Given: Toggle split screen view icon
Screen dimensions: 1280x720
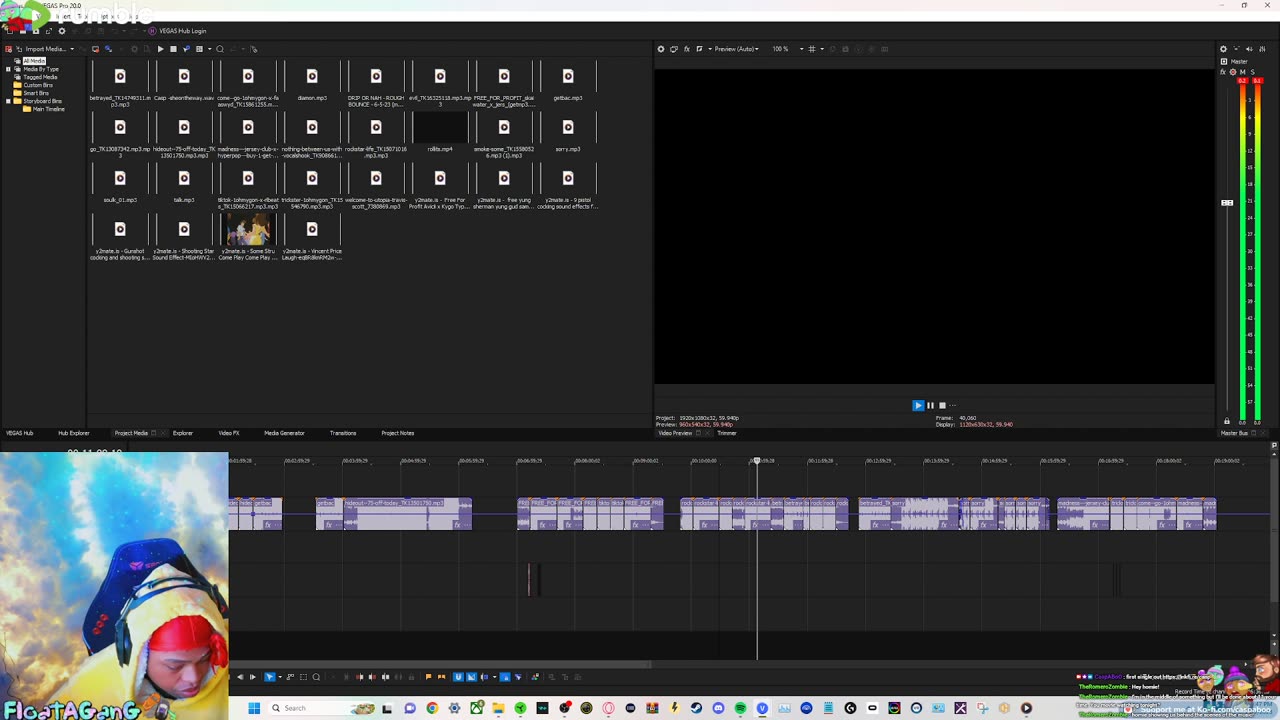Looking at the screenshot, I should pyautogui.click(x=699, y=49).
